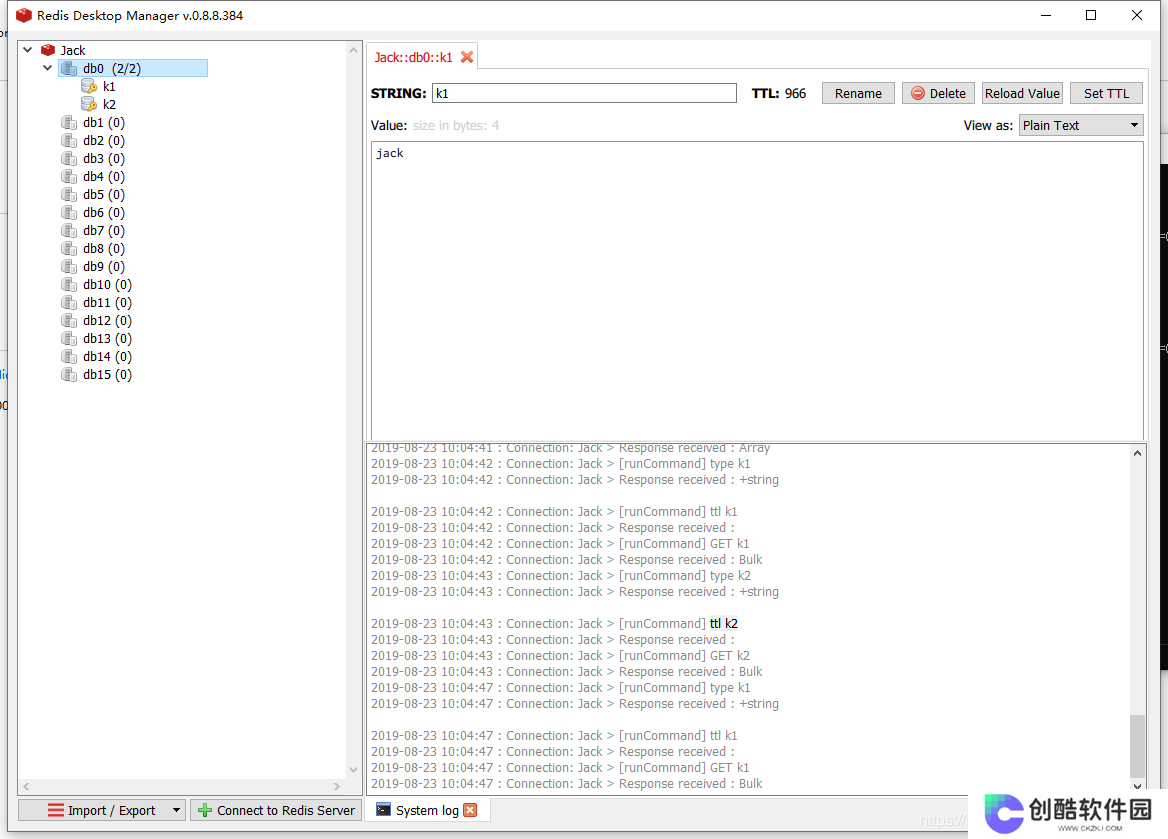Click the Redis Desktop Manager title bar logo
Viewport: 1168px width, 839px height.
pos(24,15)
